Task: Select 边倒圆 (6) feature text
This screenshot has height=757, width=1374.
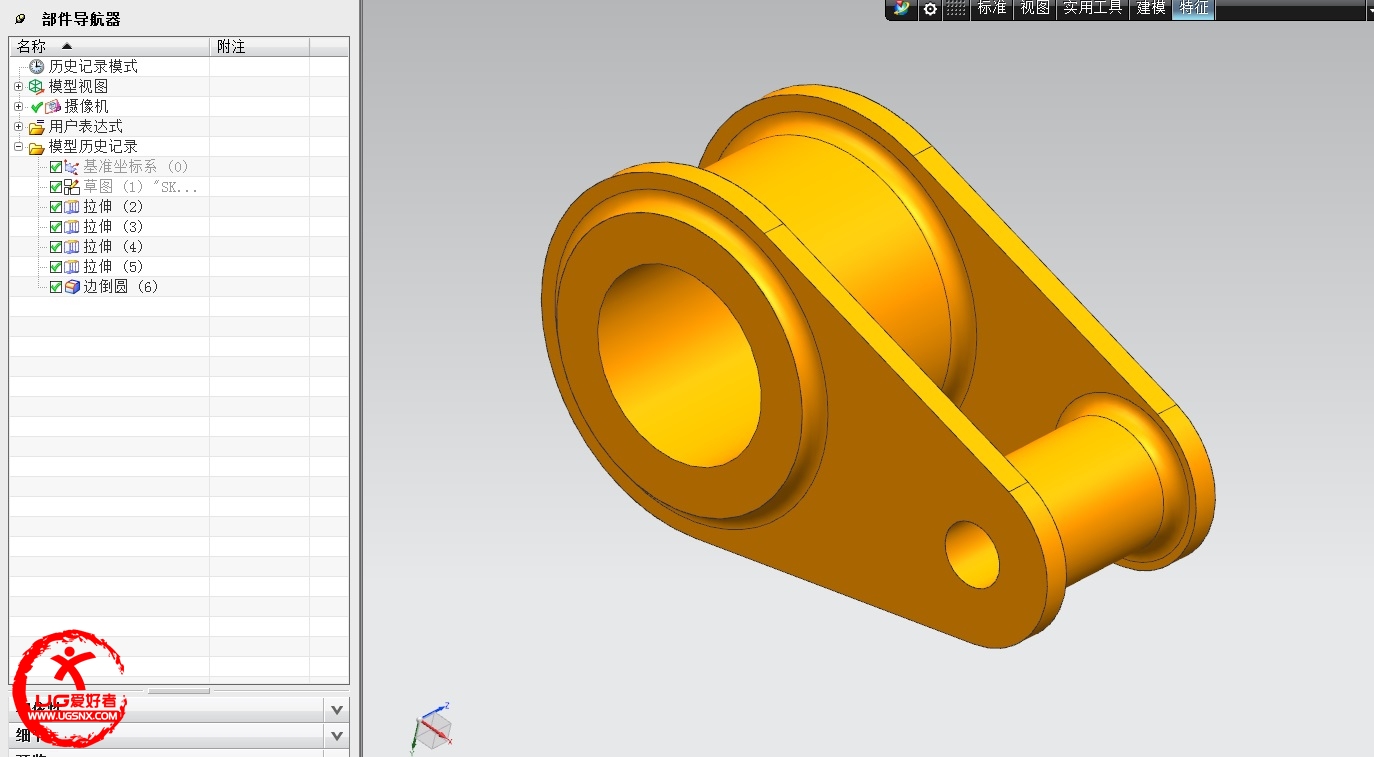Action: (121, 287)
